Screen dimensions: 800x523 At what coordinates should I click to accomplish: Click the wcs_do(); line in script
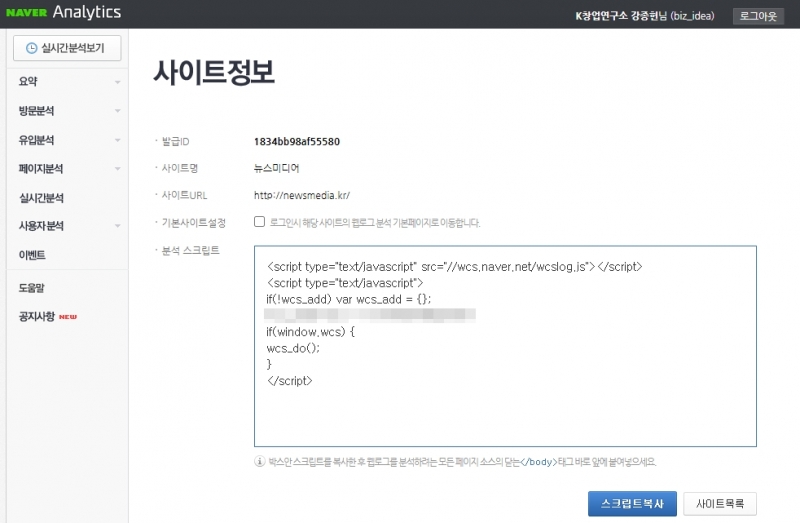coord(293,348)
